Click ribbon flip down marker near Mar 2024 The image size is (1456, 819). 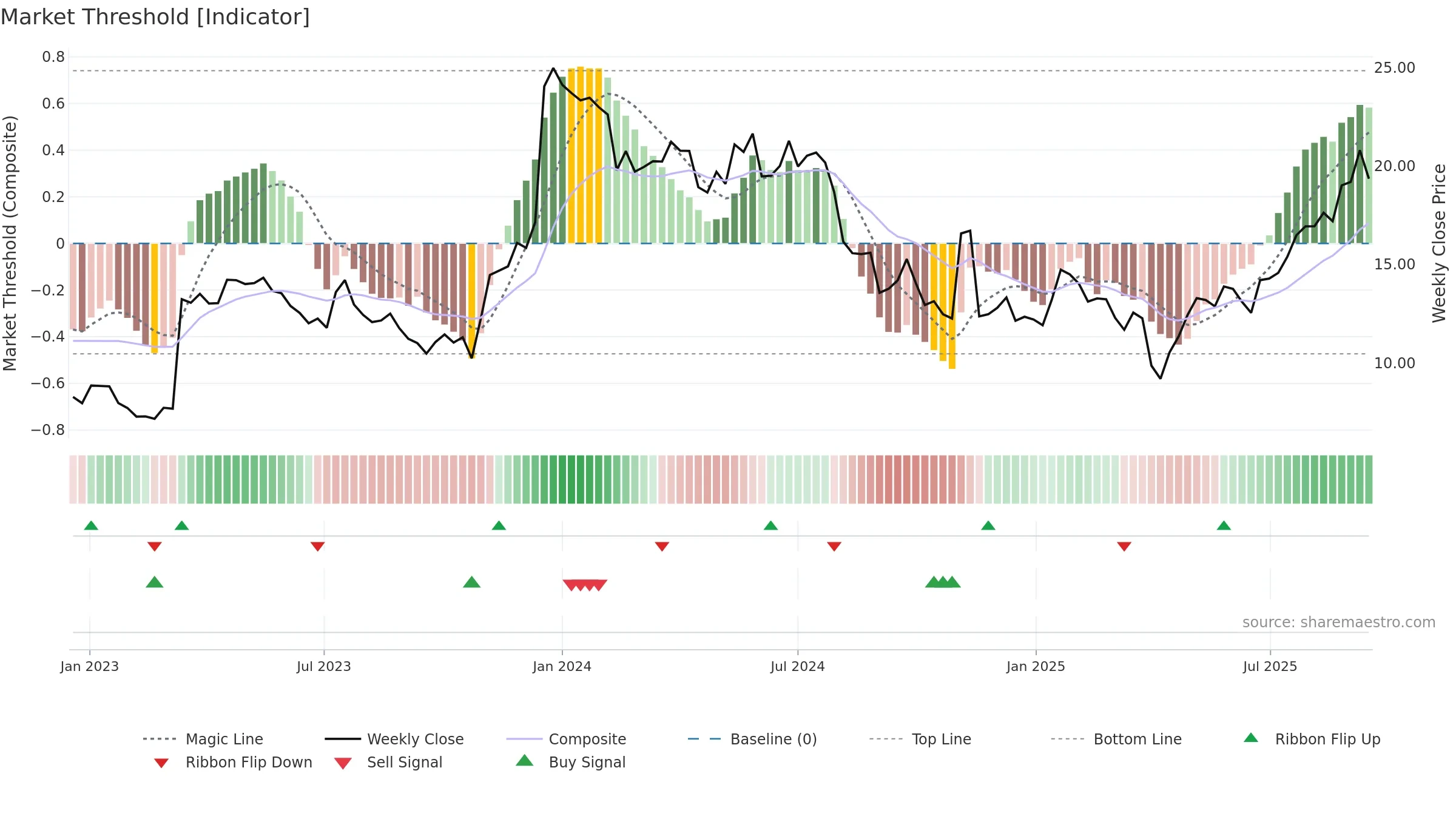[662, 547]
